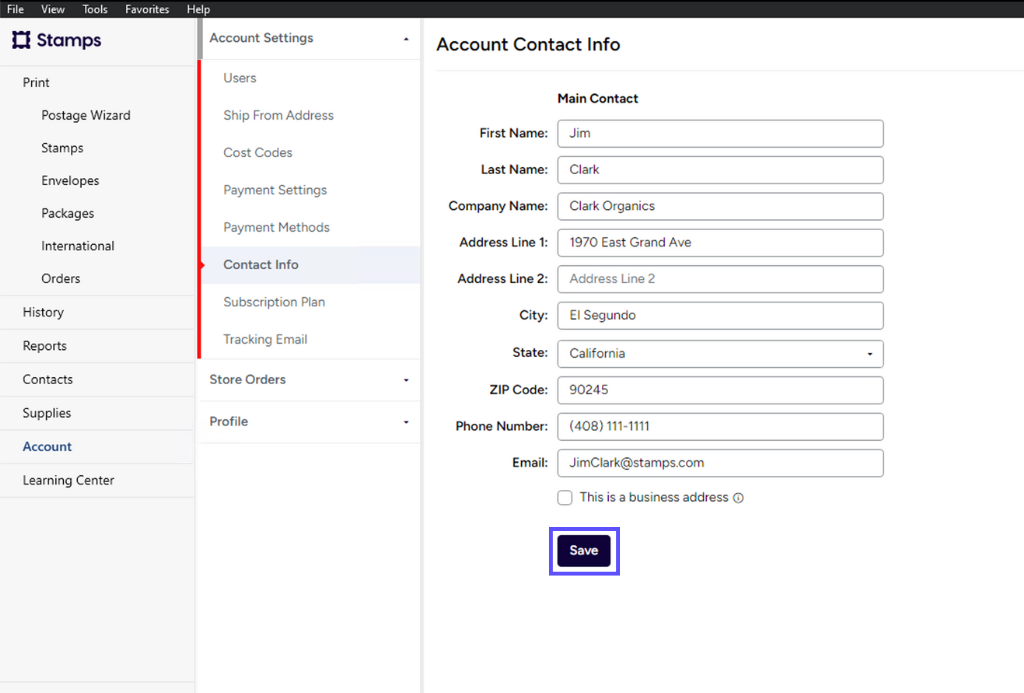Screen dimensions: 1024x693
Task: Open the Tools menu
Action: point(95,9)
